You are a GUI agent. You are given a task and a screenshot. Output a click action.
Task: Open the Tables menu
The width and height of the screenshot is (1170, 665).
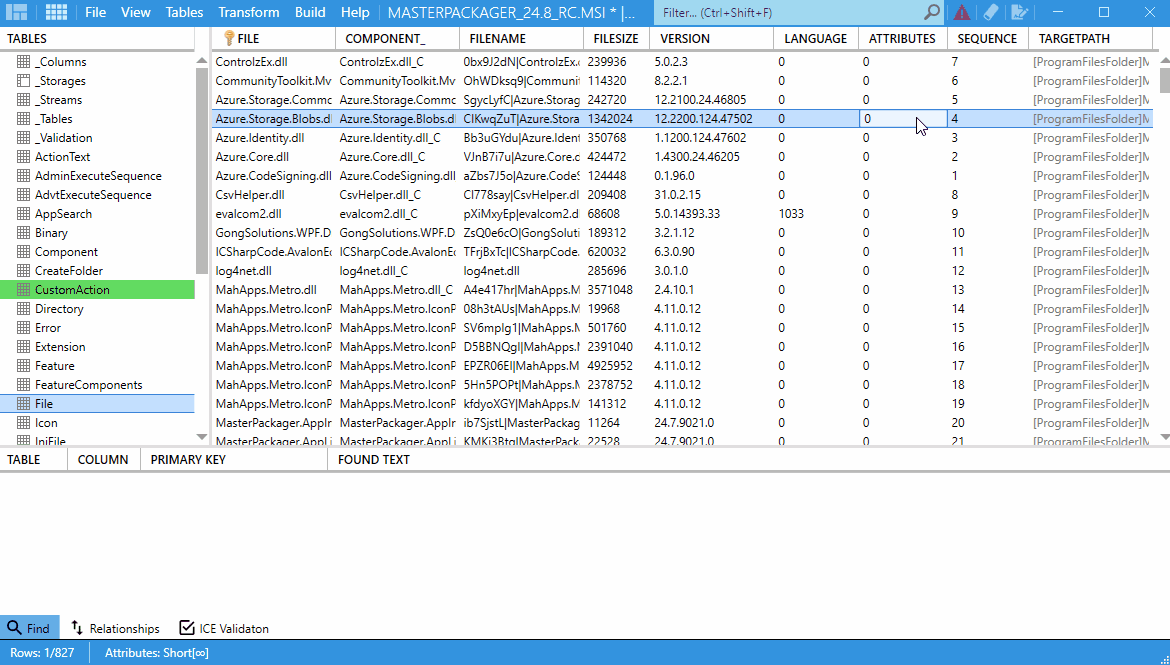pyautogui.click(x=184, y=12)
